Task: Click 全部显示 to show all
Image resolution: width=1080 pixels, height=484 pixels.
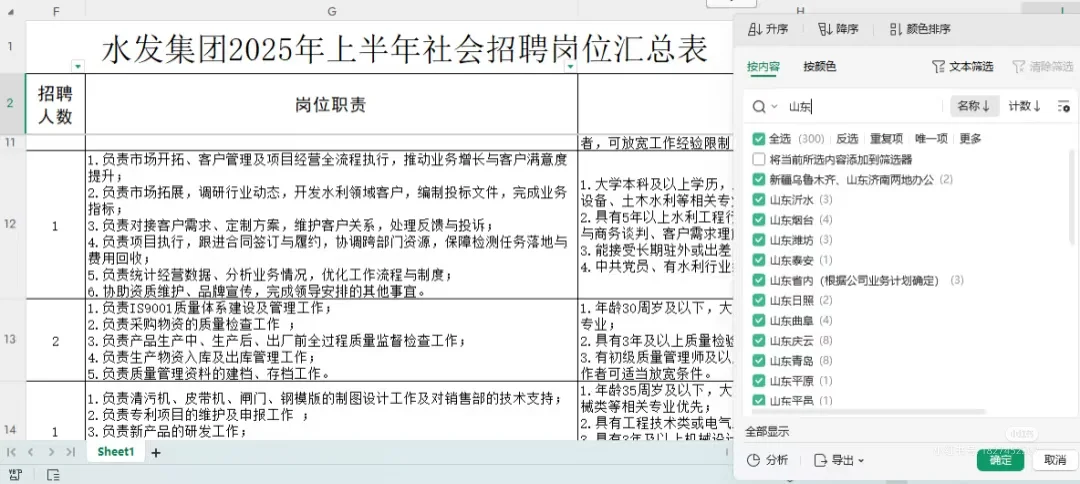Action: pyautogui.click(x=767, y=432)
